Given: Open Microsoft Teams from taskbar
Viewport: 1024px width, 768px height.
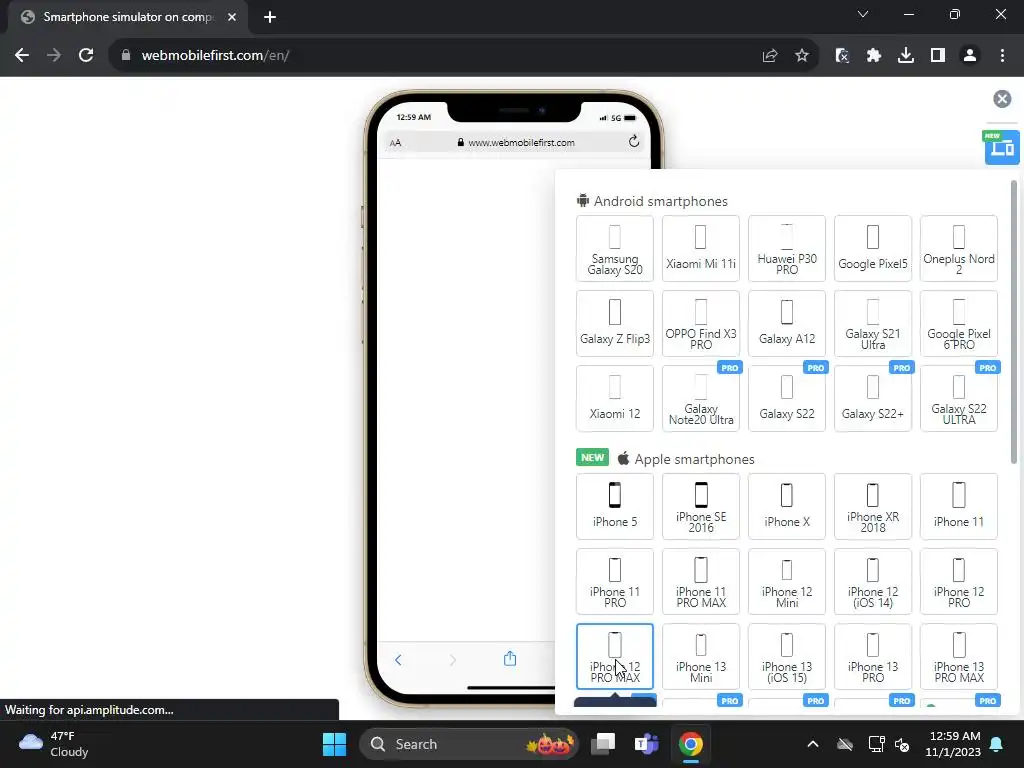Looking at the screenshot, I should [647, 744].
